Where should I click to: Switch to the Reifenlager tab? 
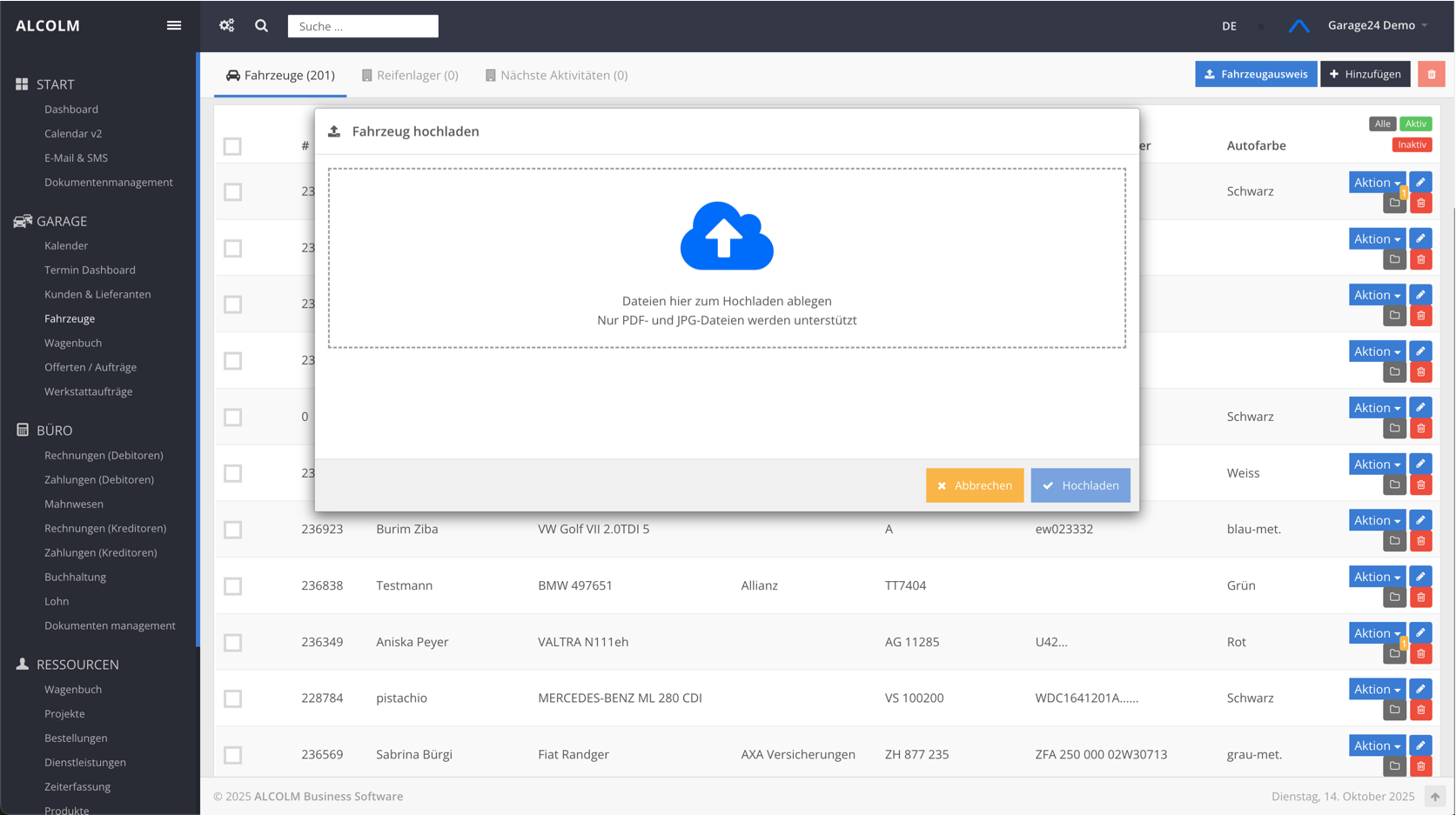[x=410, y=76]
